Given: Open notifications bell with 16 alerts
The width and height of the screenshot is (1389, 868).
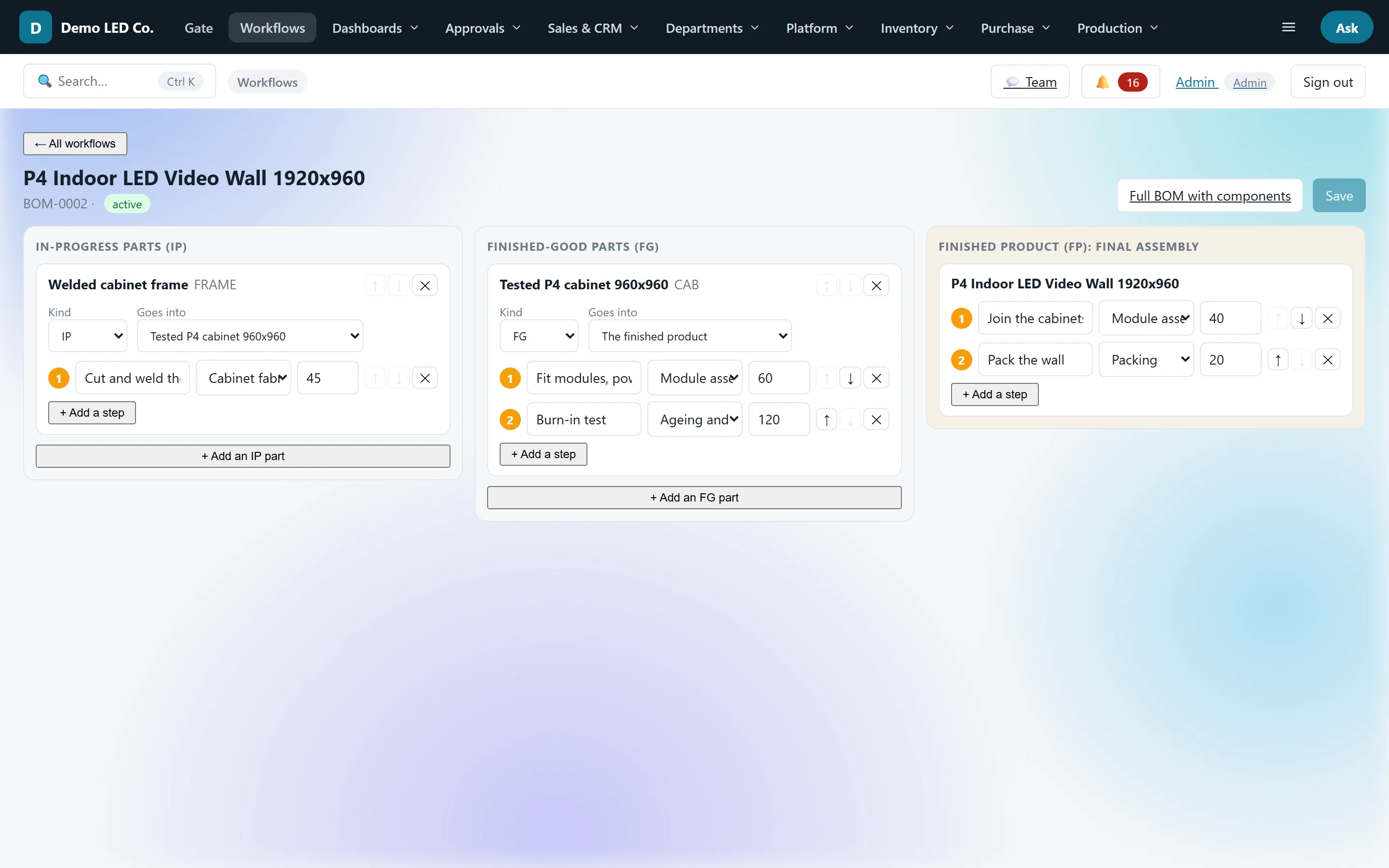Looking at the screenshot, I should [x=1120, y=82].
